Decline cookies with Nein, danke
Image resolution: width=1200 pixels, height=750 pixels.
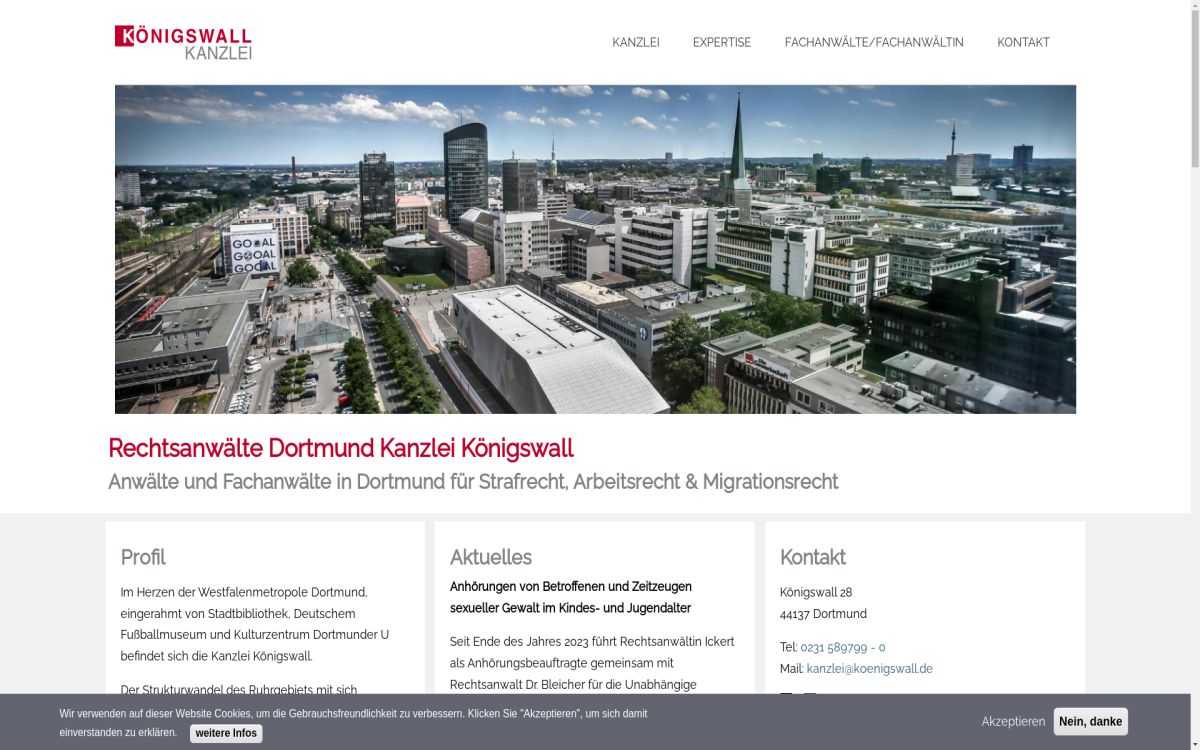1090,721
